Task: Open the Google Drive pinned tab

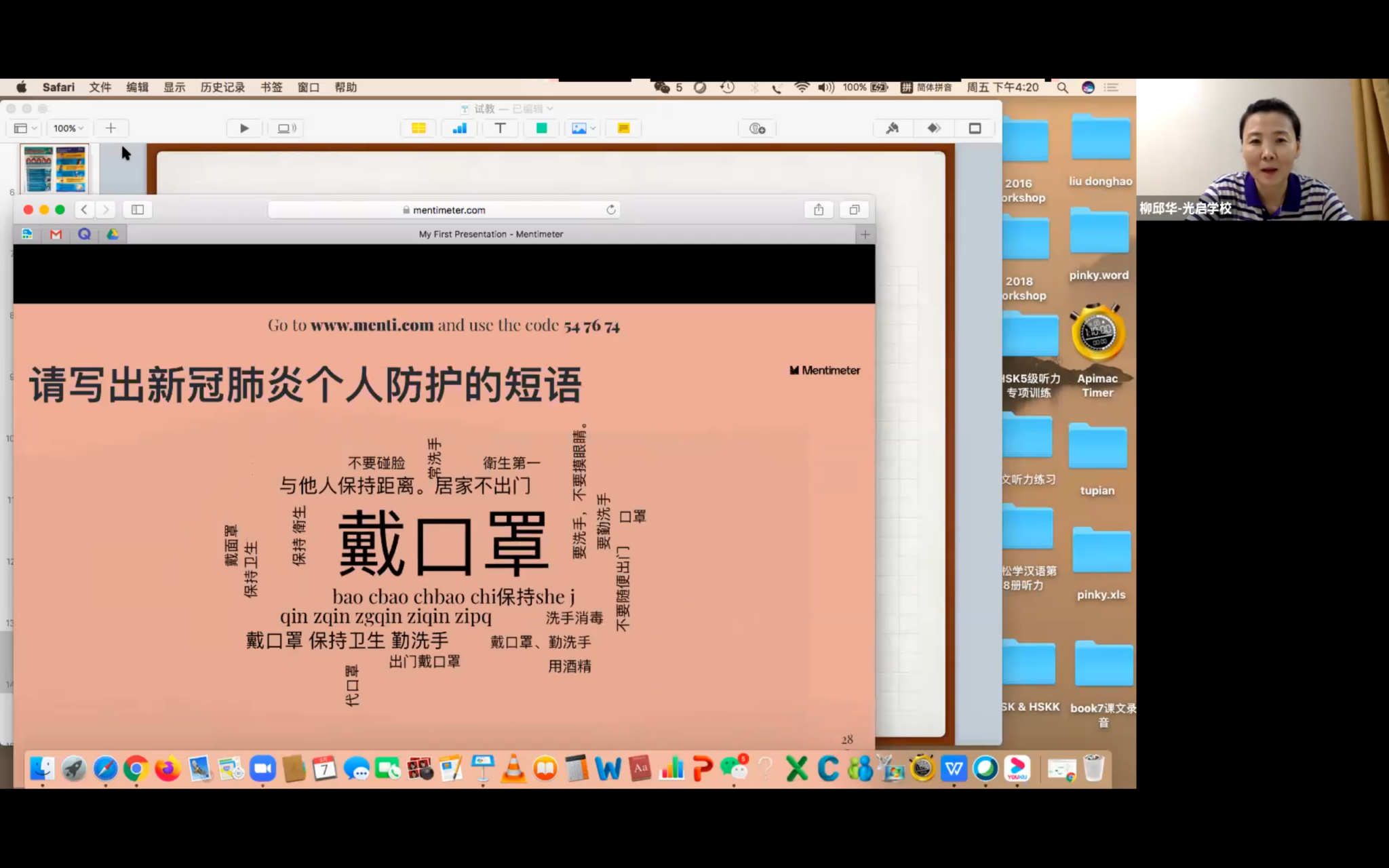Action: pyautogui.click(x=113, y=234)
